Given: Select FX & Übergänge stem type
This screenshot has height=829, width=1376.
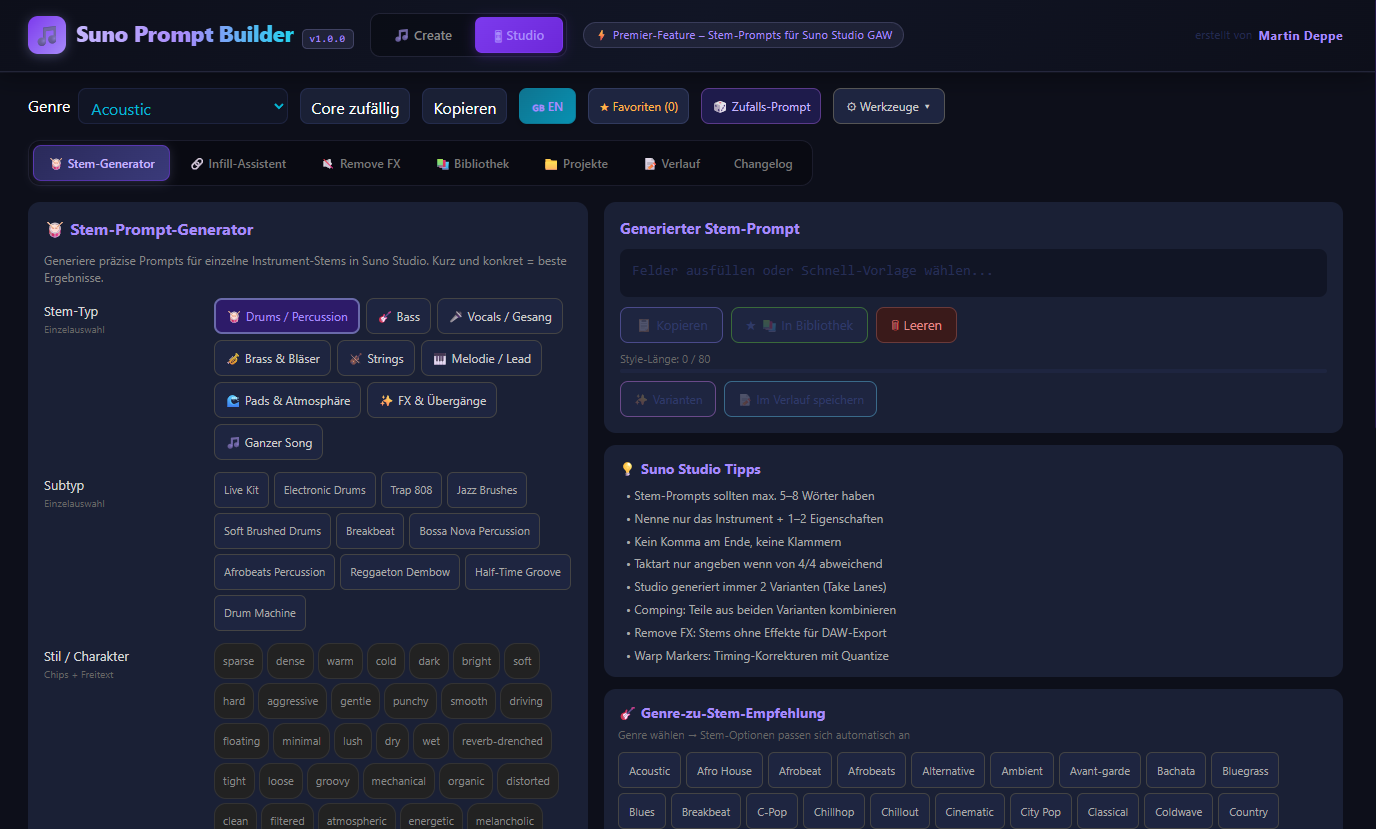Looking at the screenshot, I should click(432, 400).
